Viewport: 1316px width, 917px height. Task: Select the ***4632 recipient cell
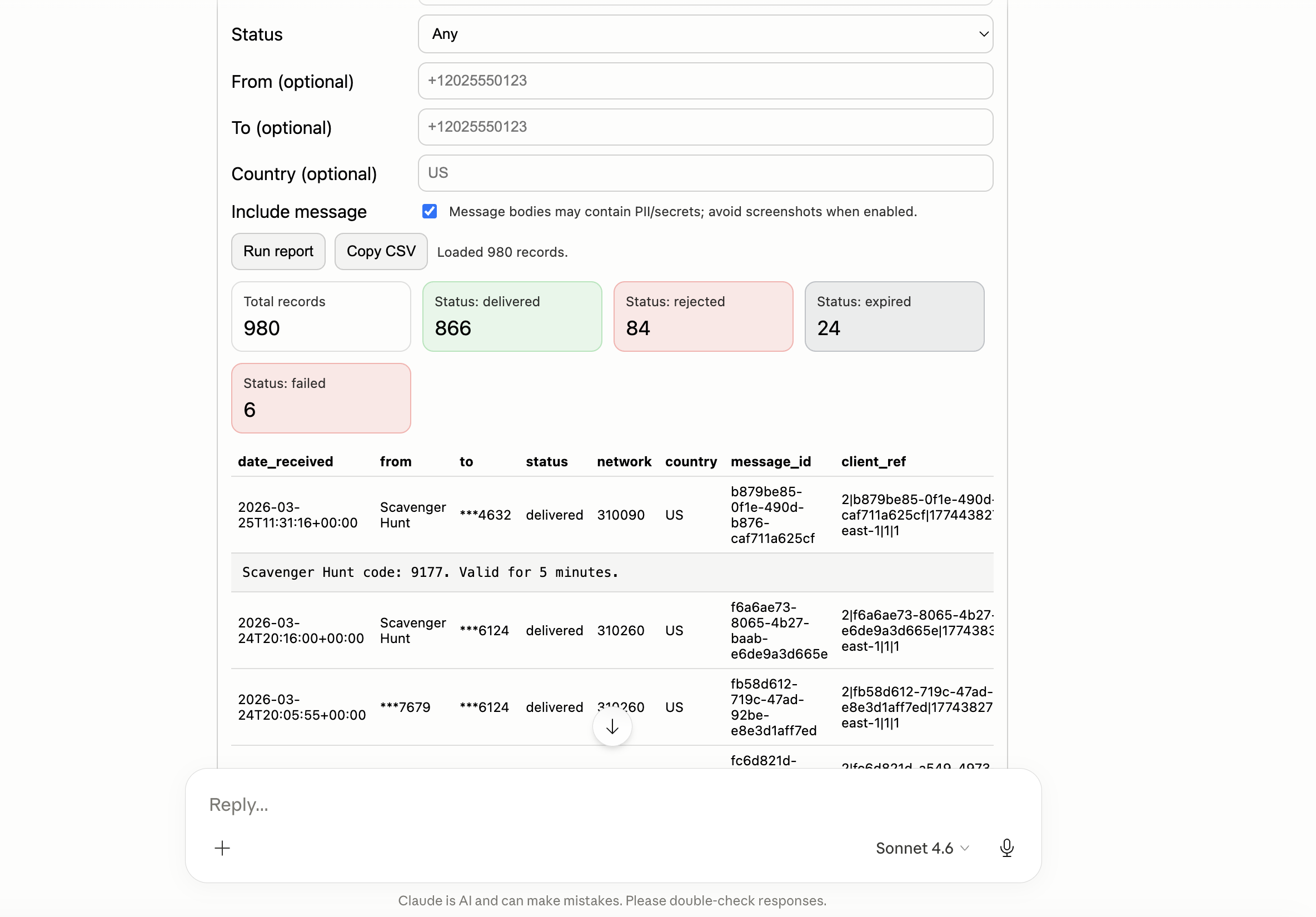point(485,515)
